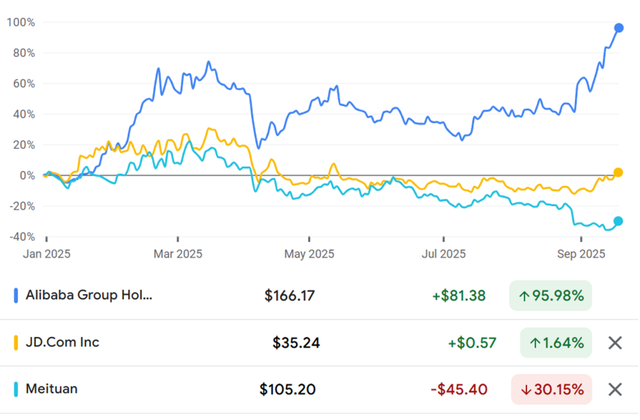Viewport: 640px width, 420px height.
Task: Click the May 2025 axis label
Action: tap(308, 254)
